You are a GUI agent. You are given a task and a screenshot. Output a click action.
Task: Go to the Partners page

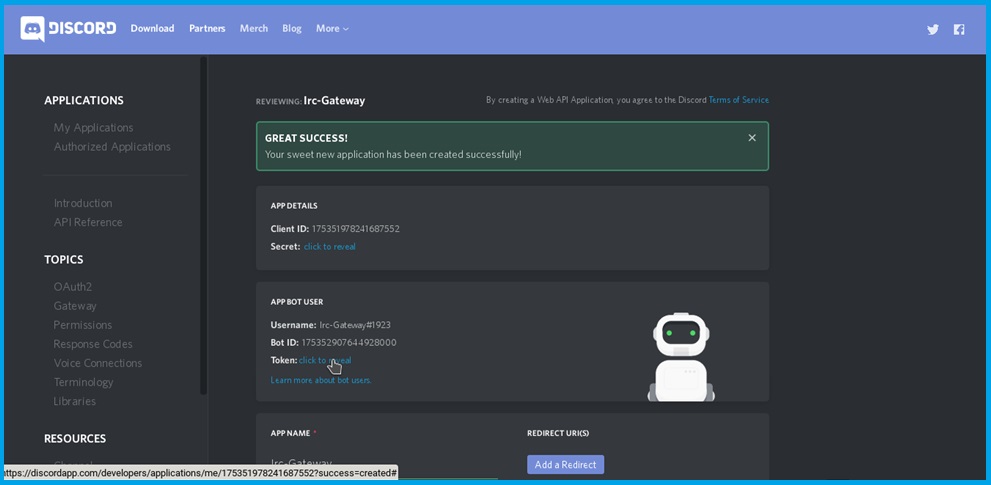(x=207, y=28)
